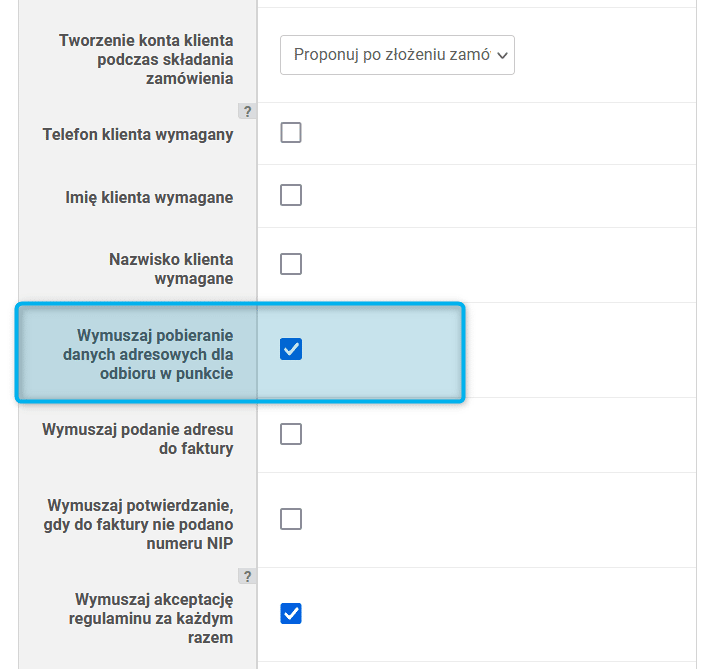Viewport: 707px width, 669px height.
Task: Click the 'Imię klienta wymagane' label text
Action: (149, 197)
